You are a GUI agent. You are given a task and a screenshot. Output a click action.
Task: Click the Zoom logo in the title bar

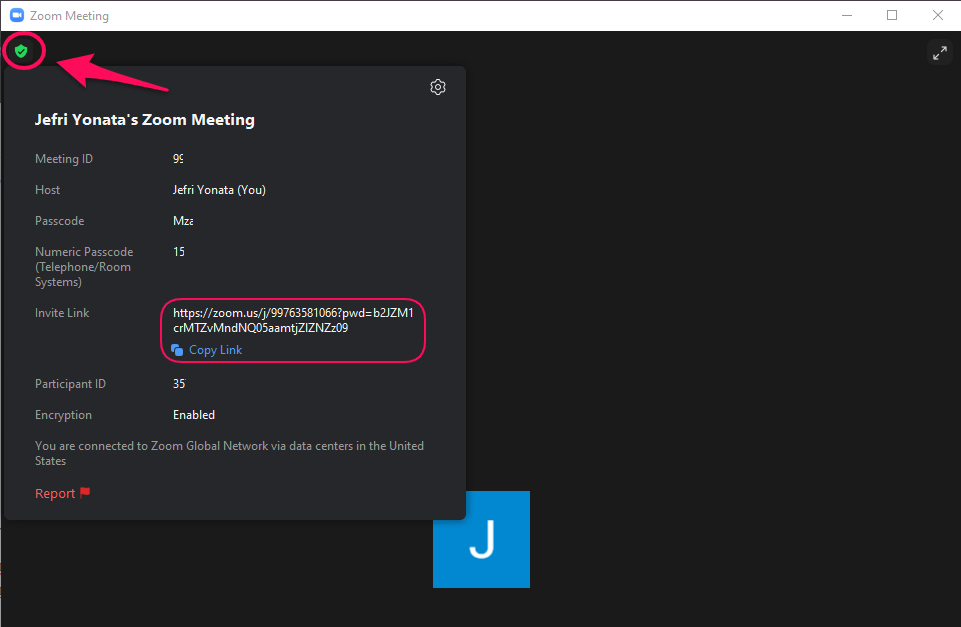tap(17, 15)
